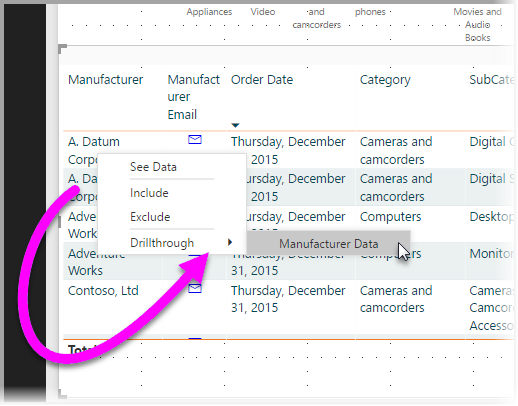Select Contoso row Thursday, December 31, 2015 date
This screenshot has height=406, width=518.
pos(288,299)
